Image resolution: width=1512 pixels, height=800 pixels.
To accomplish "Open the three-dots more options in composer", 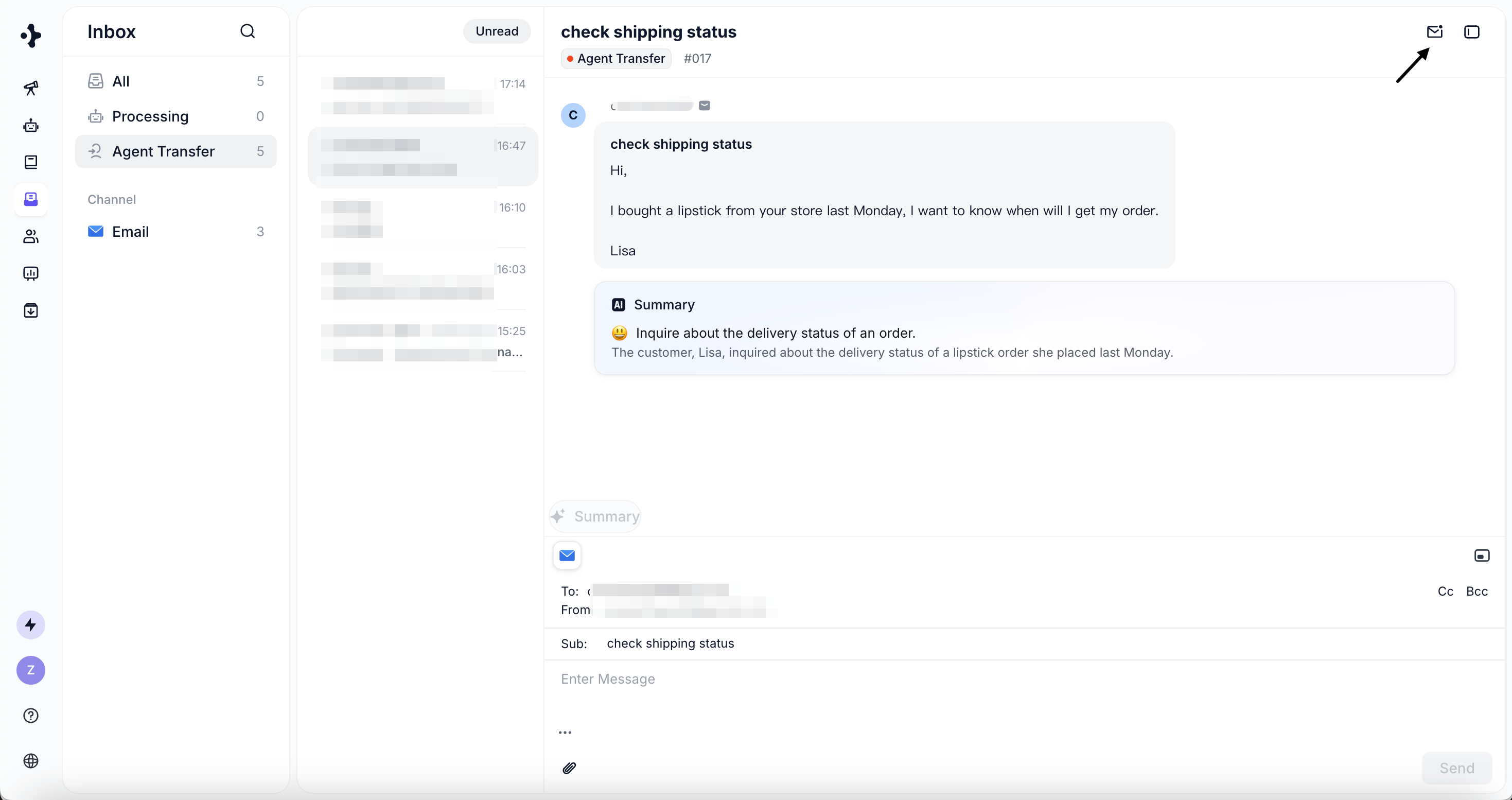I will [565, 732].
